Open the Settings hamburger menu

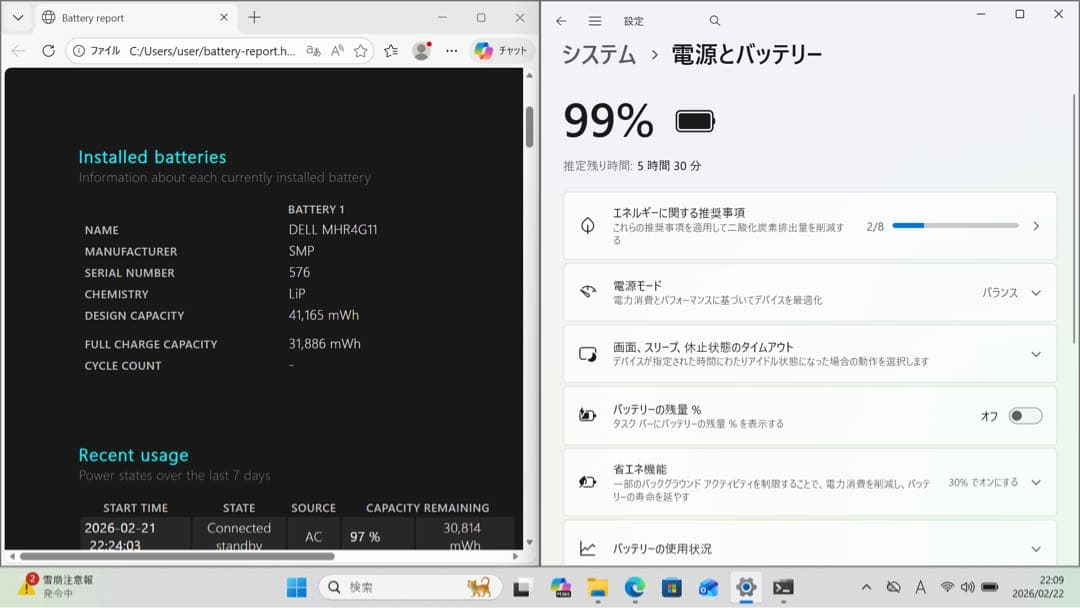click(x=594, y=20)
